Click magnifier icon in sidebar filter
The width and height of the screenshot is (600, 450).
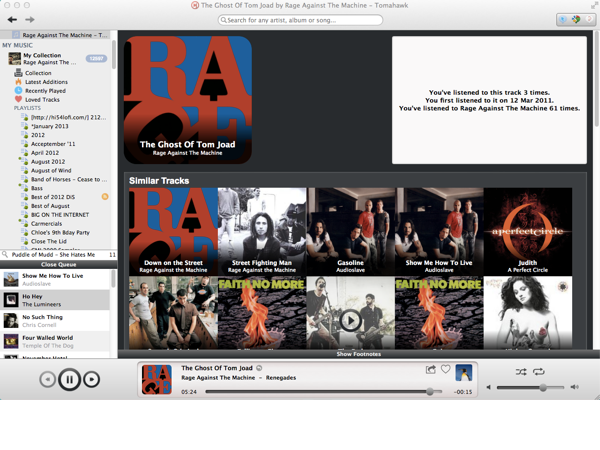[x=5, y=254]
